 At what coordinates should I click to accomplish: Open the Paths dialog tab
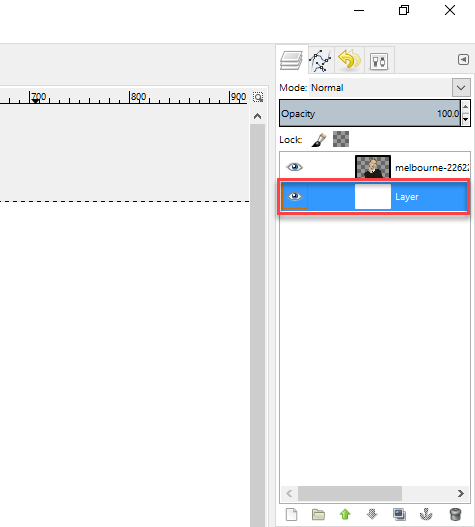[x=321, y=60]
